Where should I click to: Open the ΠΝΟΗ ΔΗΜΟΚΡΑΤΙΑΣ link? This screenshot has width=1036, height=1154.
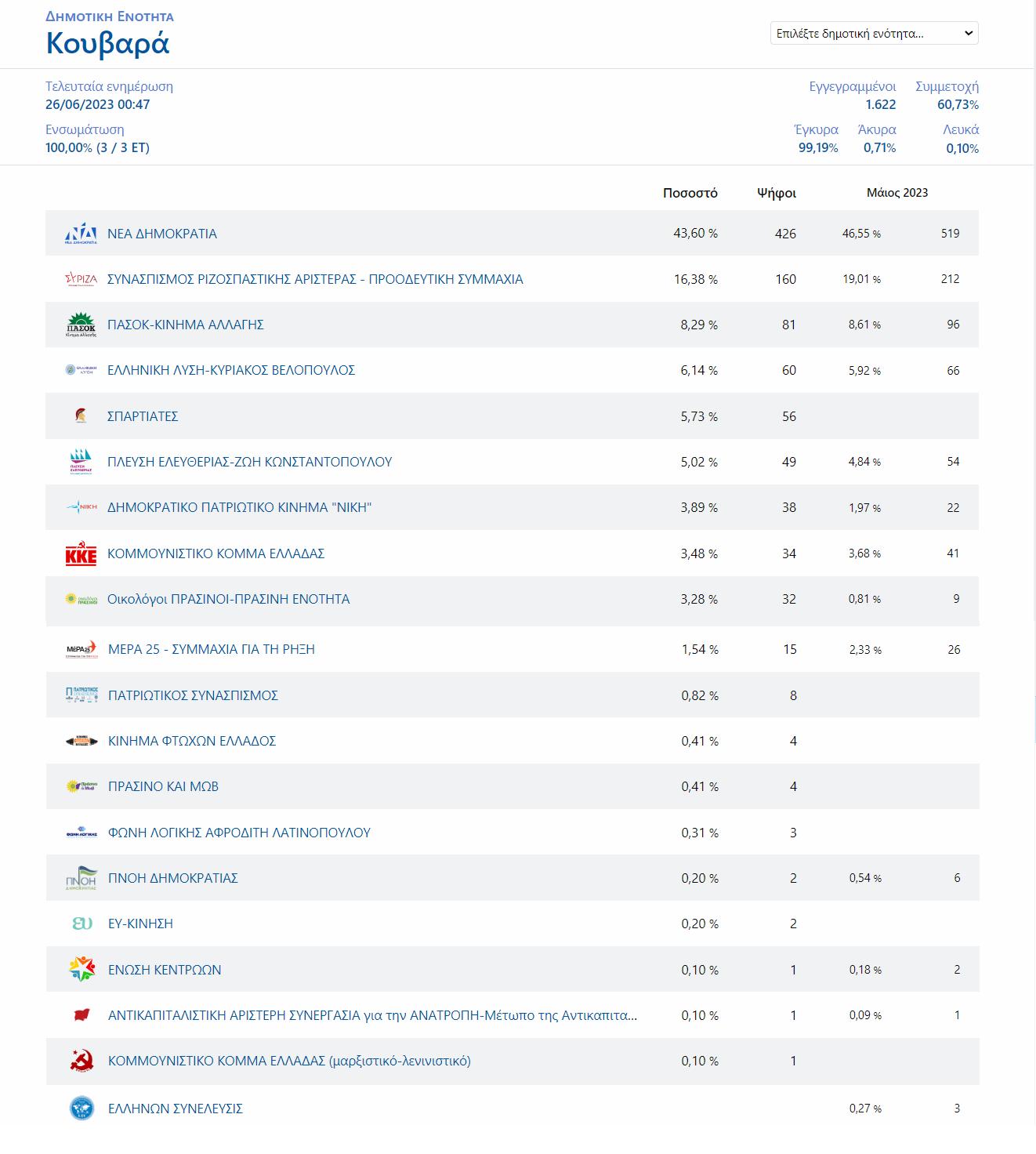point(173,878)
